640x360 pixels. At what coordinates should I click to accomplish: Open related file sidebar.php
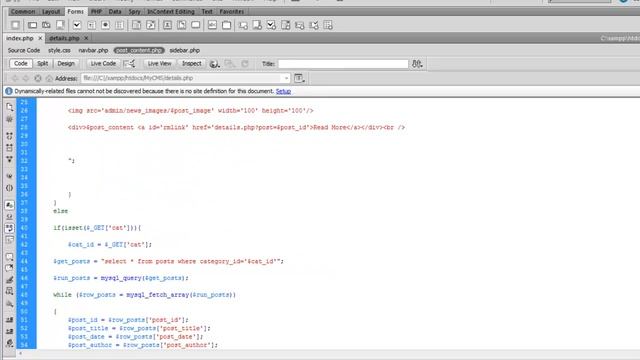(184, 50)
